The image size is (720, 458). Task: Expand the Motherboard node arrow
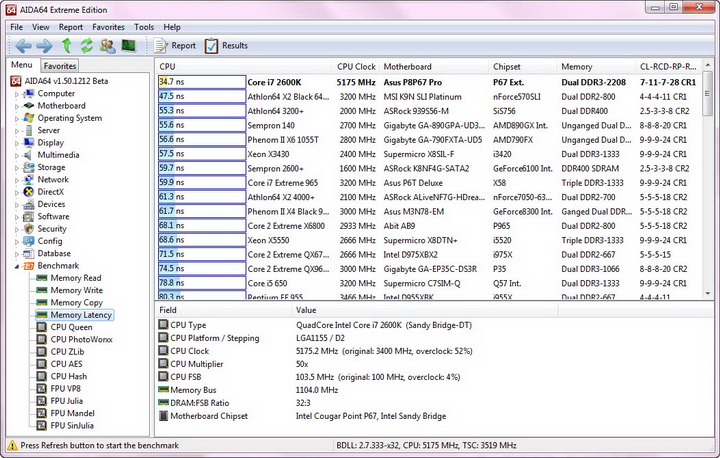[x=17, y=106]
